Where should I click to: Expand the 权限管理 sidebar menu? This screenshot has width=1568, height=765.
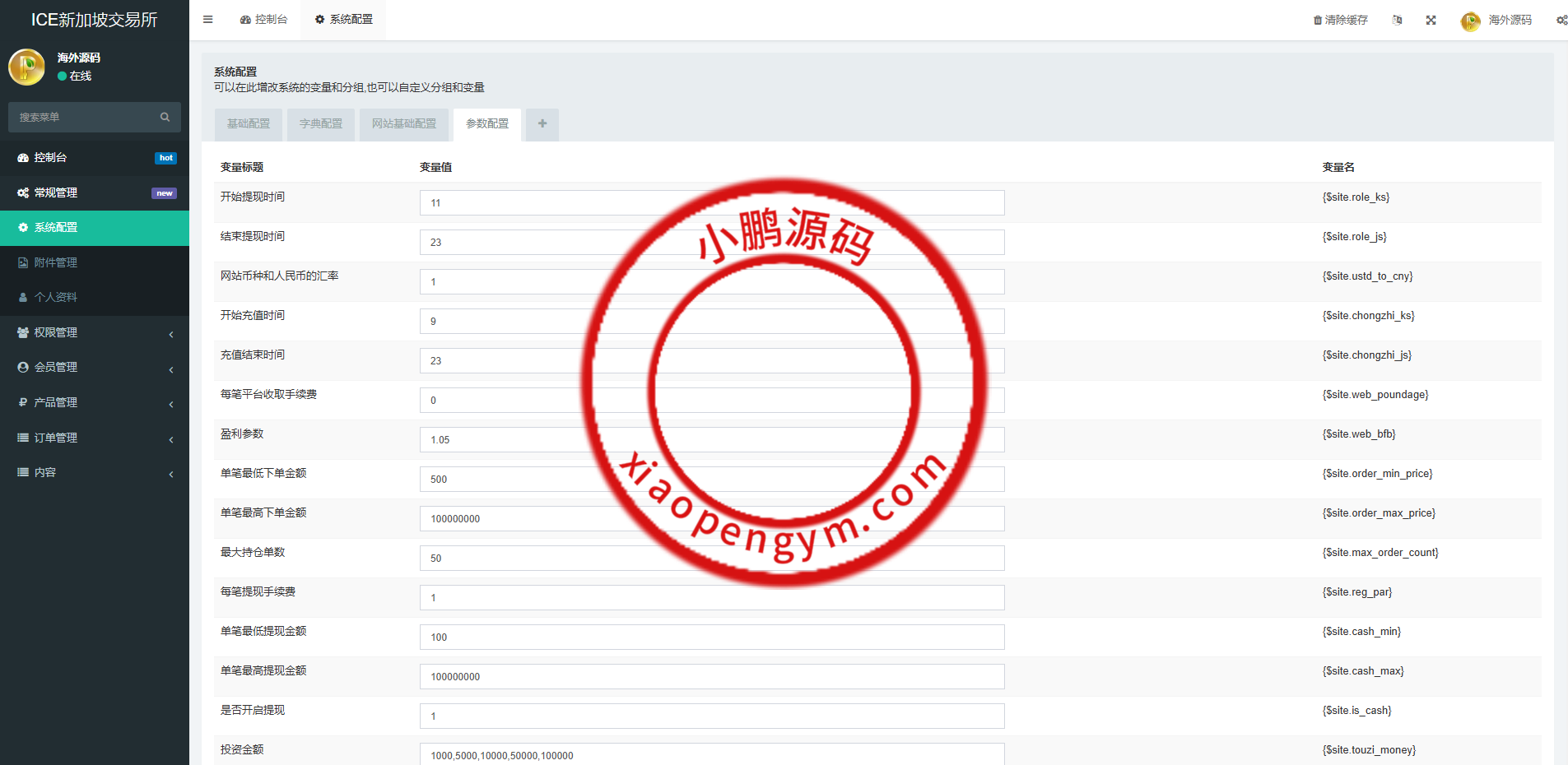[x=95, y=333]
